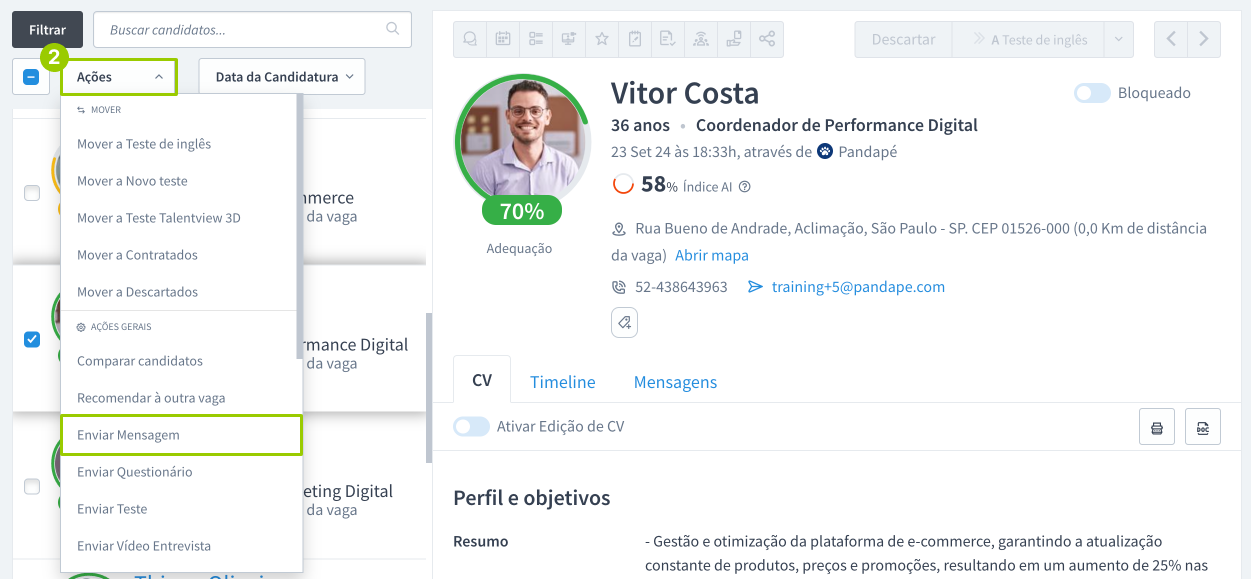Switch to the Timeline tab
Screen dimensions: 1251x579
(x=562, y=382)
